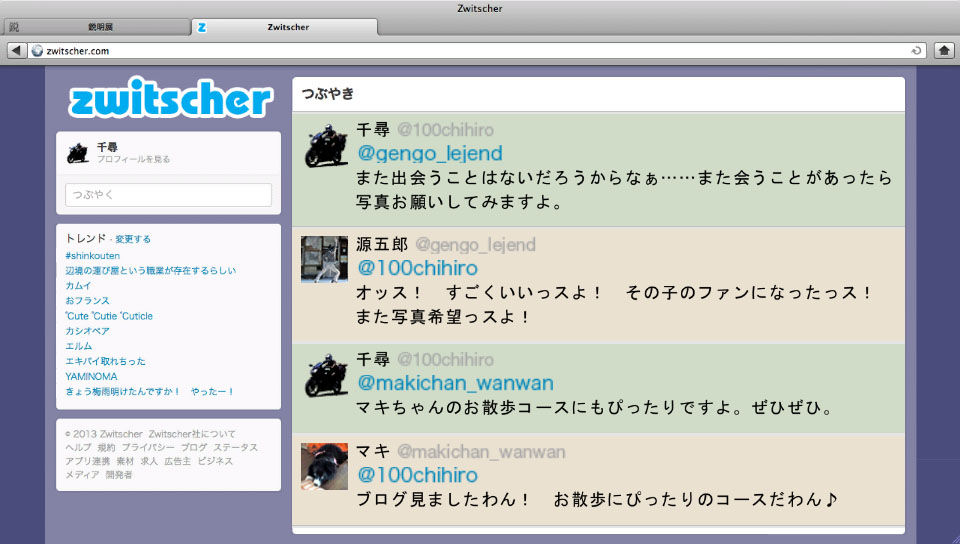The image size is (960, 544).
Task: Switch to the 説明展 browser tab
Action: [98, 27]
